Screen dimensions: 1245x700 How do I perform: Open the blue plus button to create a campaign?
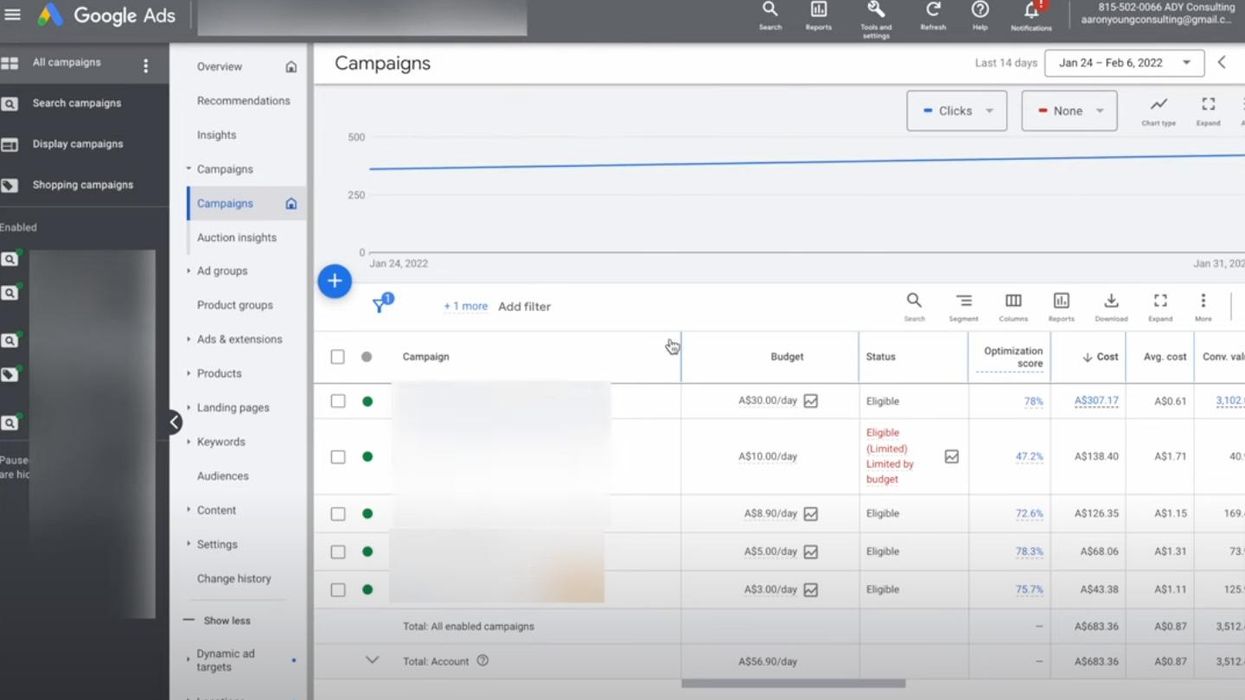[x=335, y=281]
